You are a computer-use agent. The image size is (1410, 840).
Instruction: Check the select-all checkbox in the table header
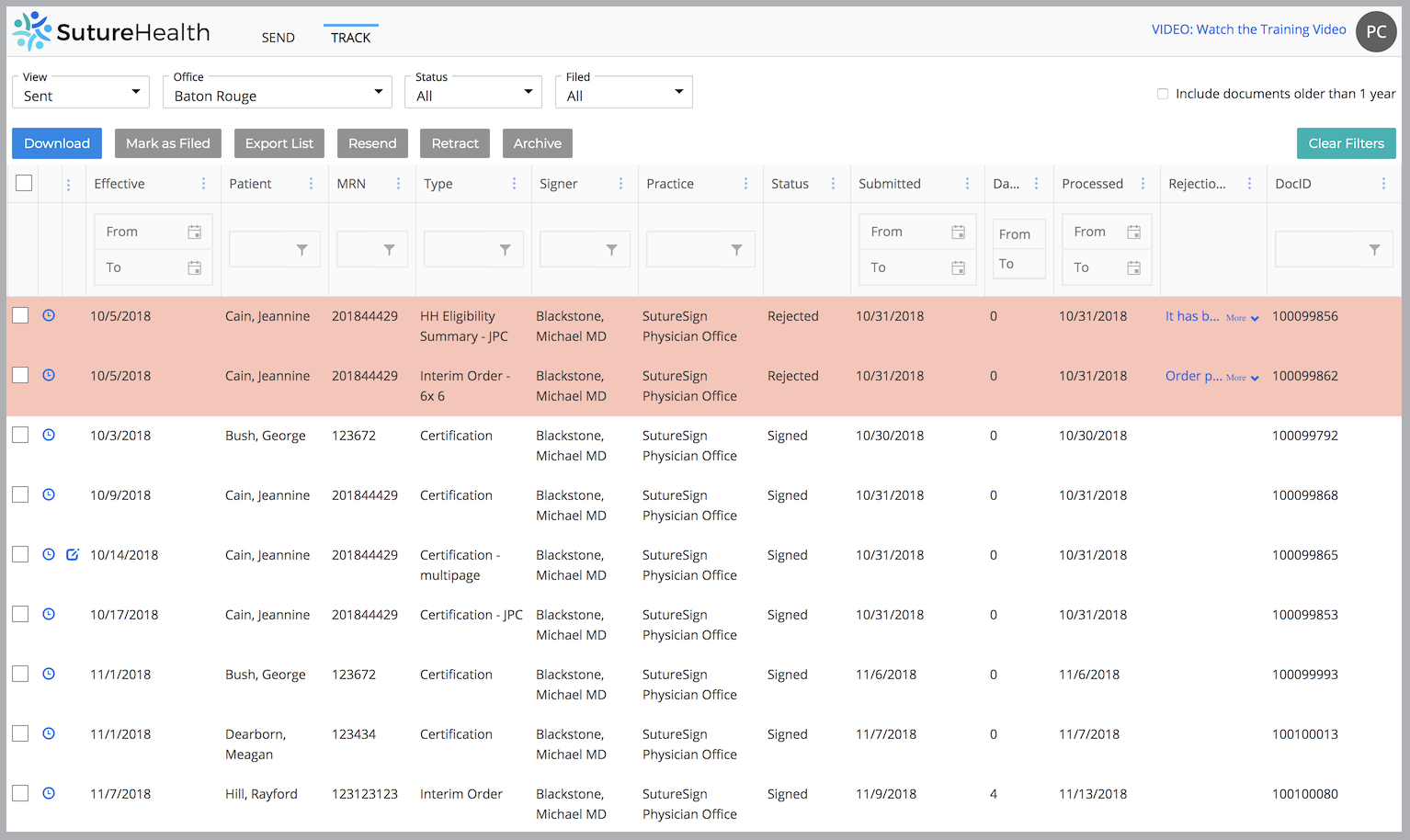[24, 183]
